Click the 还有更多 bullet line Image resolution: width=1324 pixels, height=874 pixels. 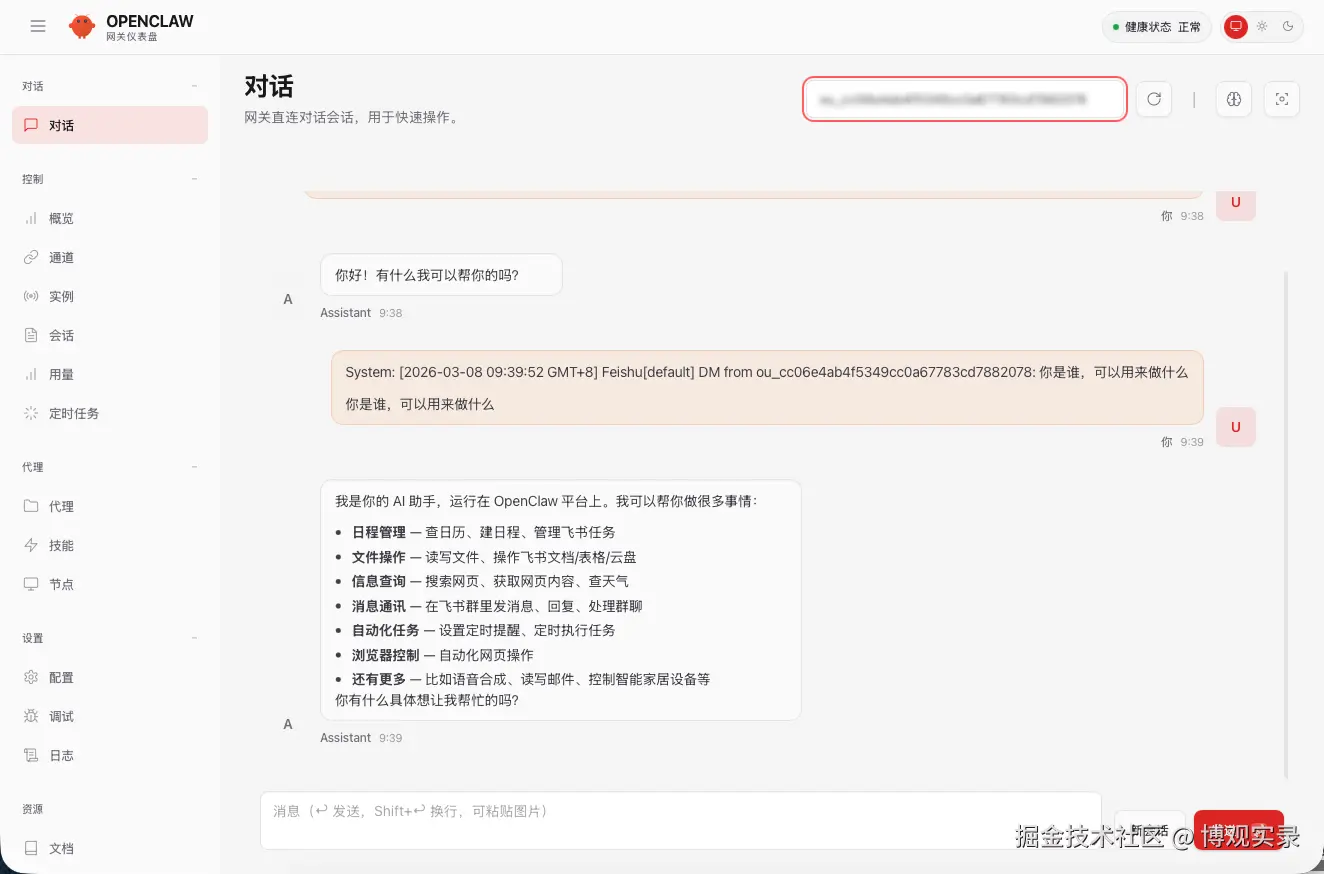click(531, 679)
